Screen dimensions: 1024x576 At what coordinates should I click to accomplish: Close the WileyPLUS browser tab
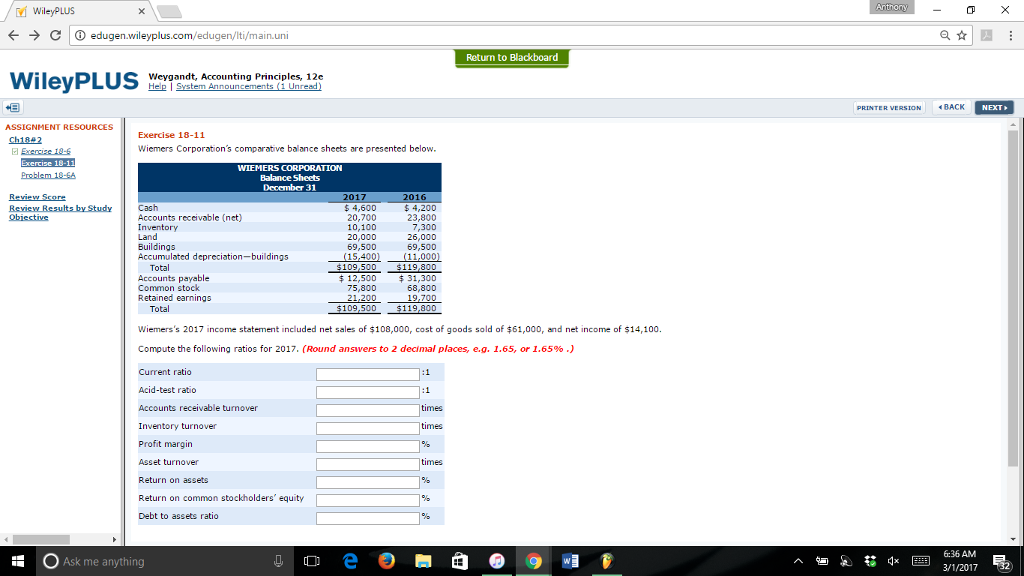142,11
